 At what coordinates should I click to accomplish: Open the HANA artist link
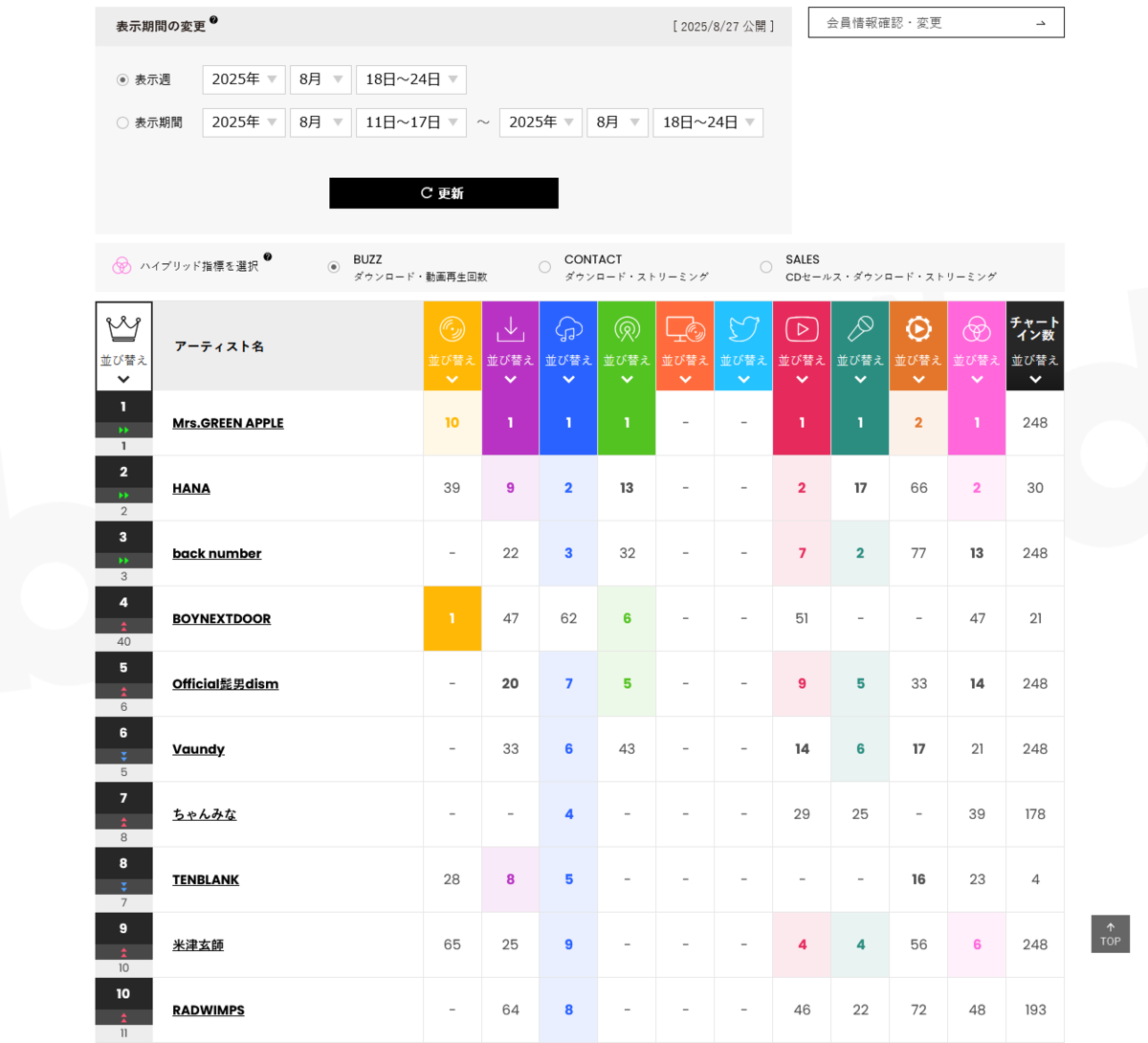(191, 488)
